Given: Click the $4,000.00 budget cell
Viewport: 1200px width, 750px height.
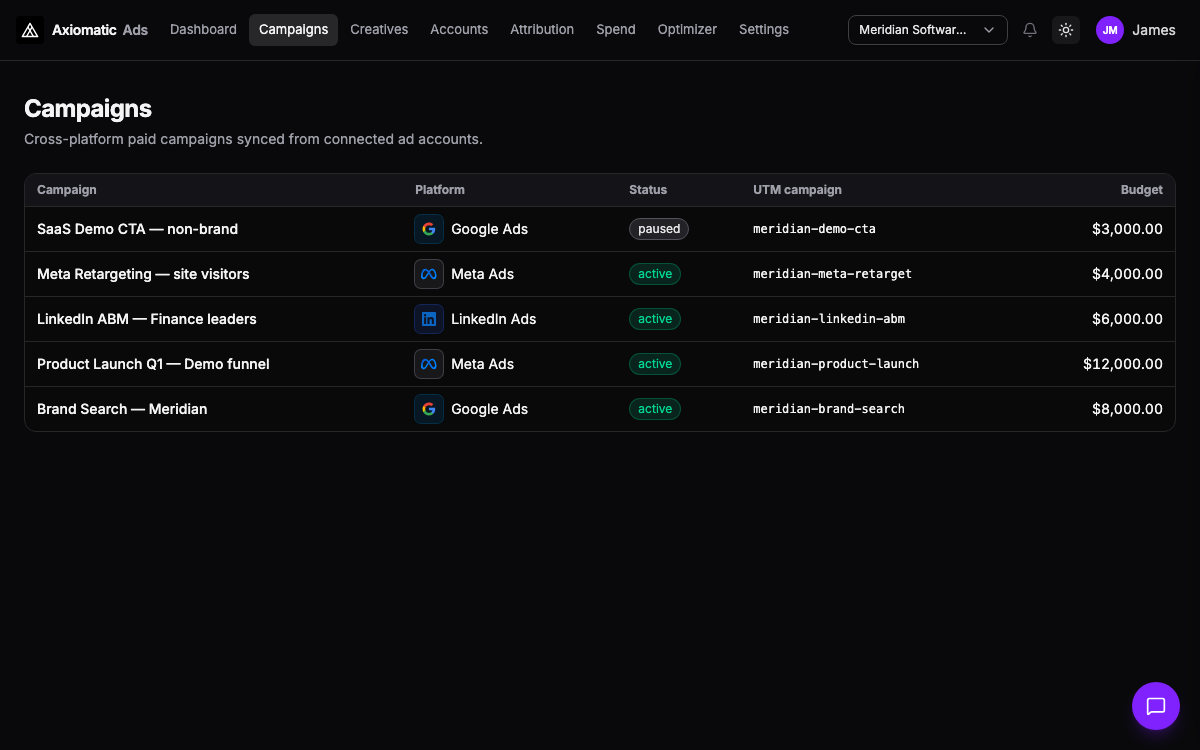Looking at the screenshot, I should point(1127,274).
